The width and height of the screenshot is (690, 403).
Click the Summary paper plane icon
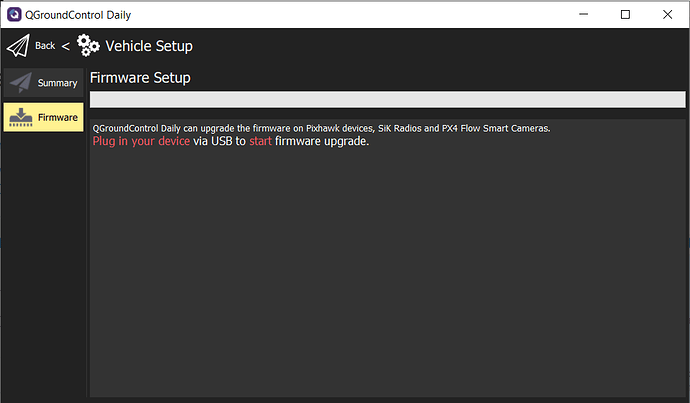21,83
